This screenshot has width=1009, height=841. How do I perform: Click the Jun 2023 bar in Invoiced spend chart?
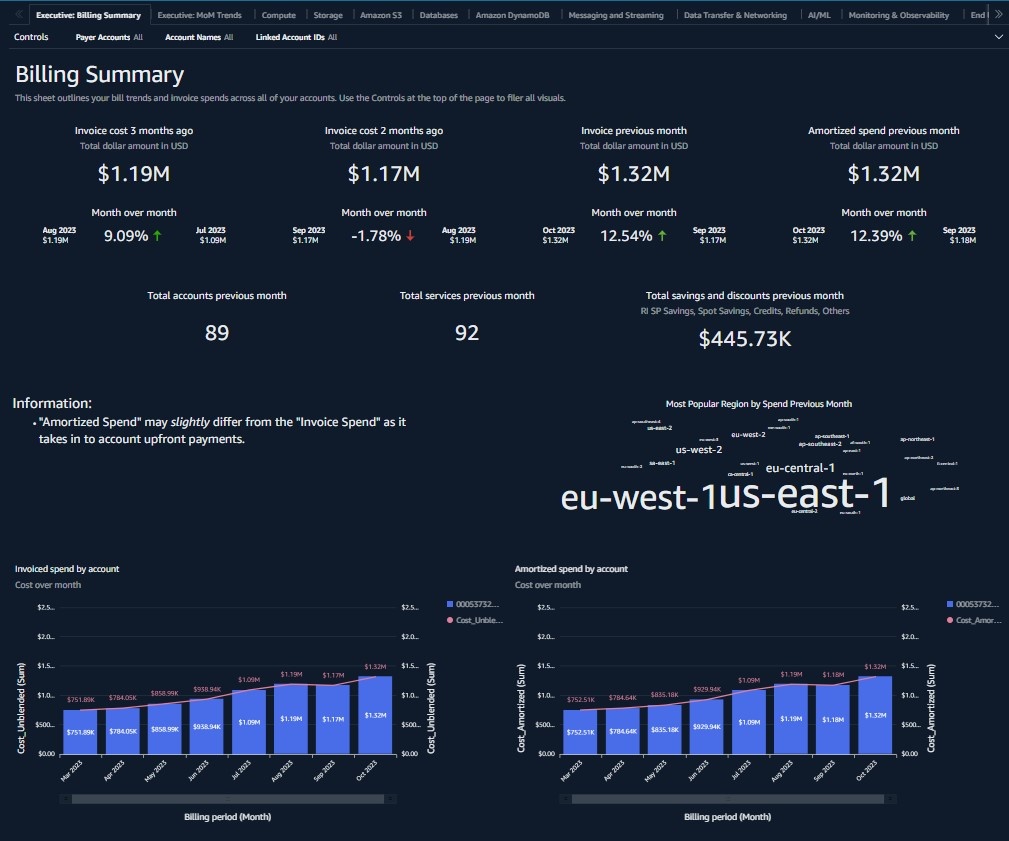[x=207, y=726]
